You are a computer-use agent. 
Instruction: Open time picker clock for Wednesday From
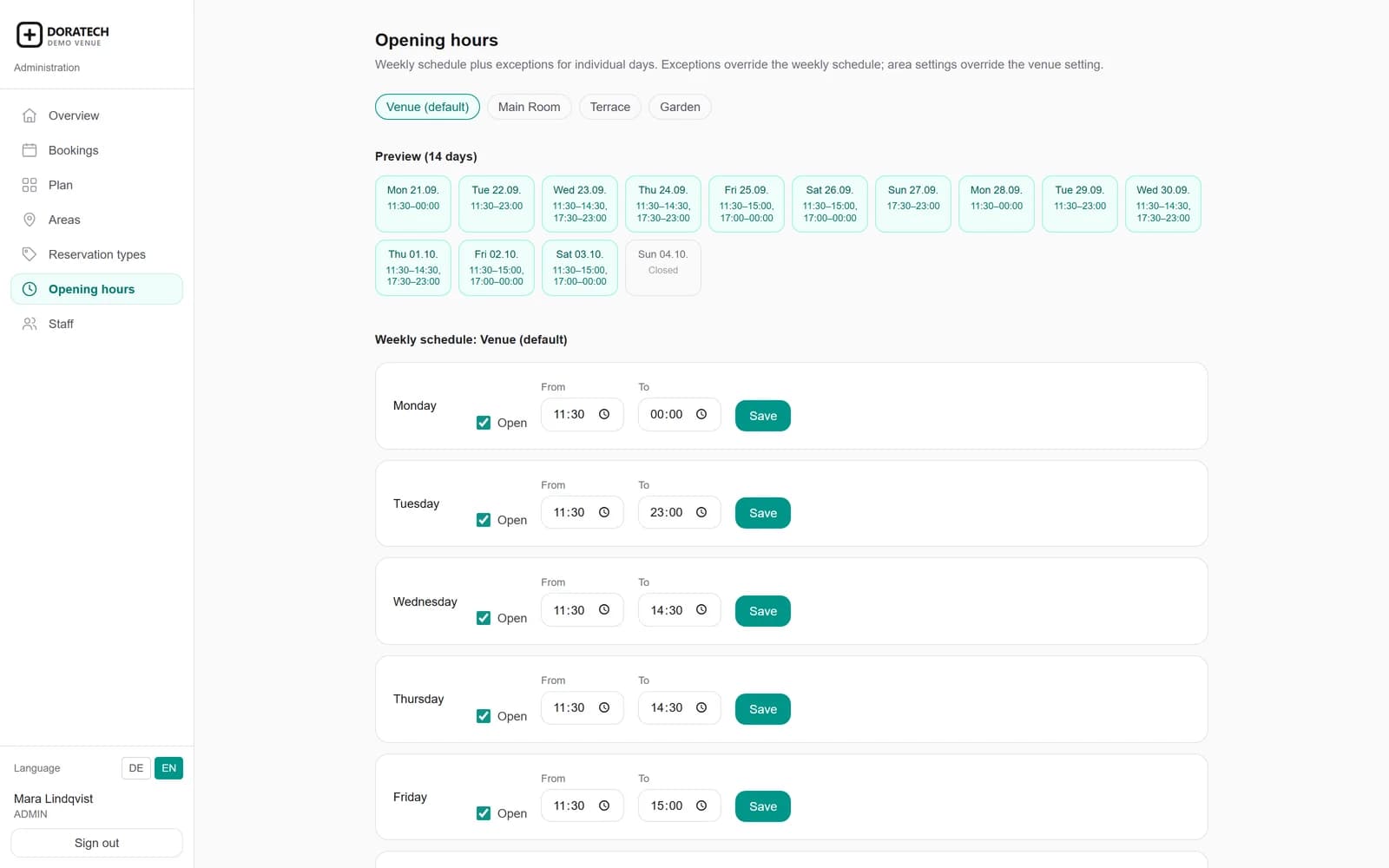(604, 609)
